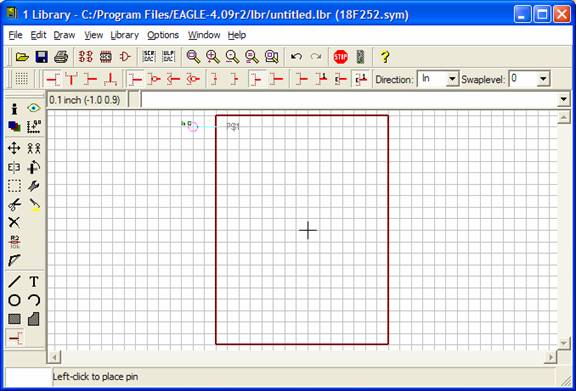The height and width of the screenshot is (391, 576).
Task: Select the Move tool in left palette
Action: (x=14, y=149)
